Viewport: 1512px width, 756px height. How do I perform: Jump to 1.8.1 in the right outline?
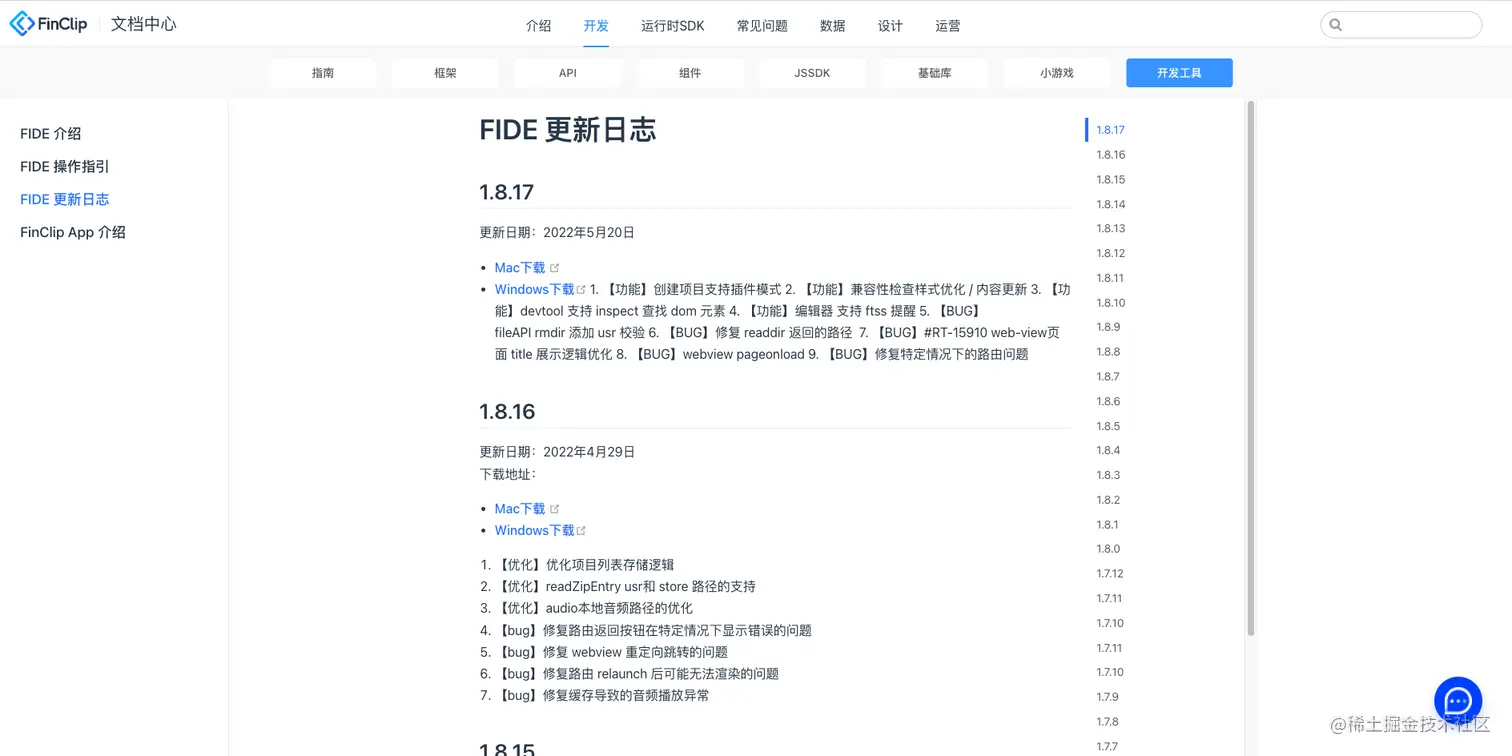(1107, 525)
